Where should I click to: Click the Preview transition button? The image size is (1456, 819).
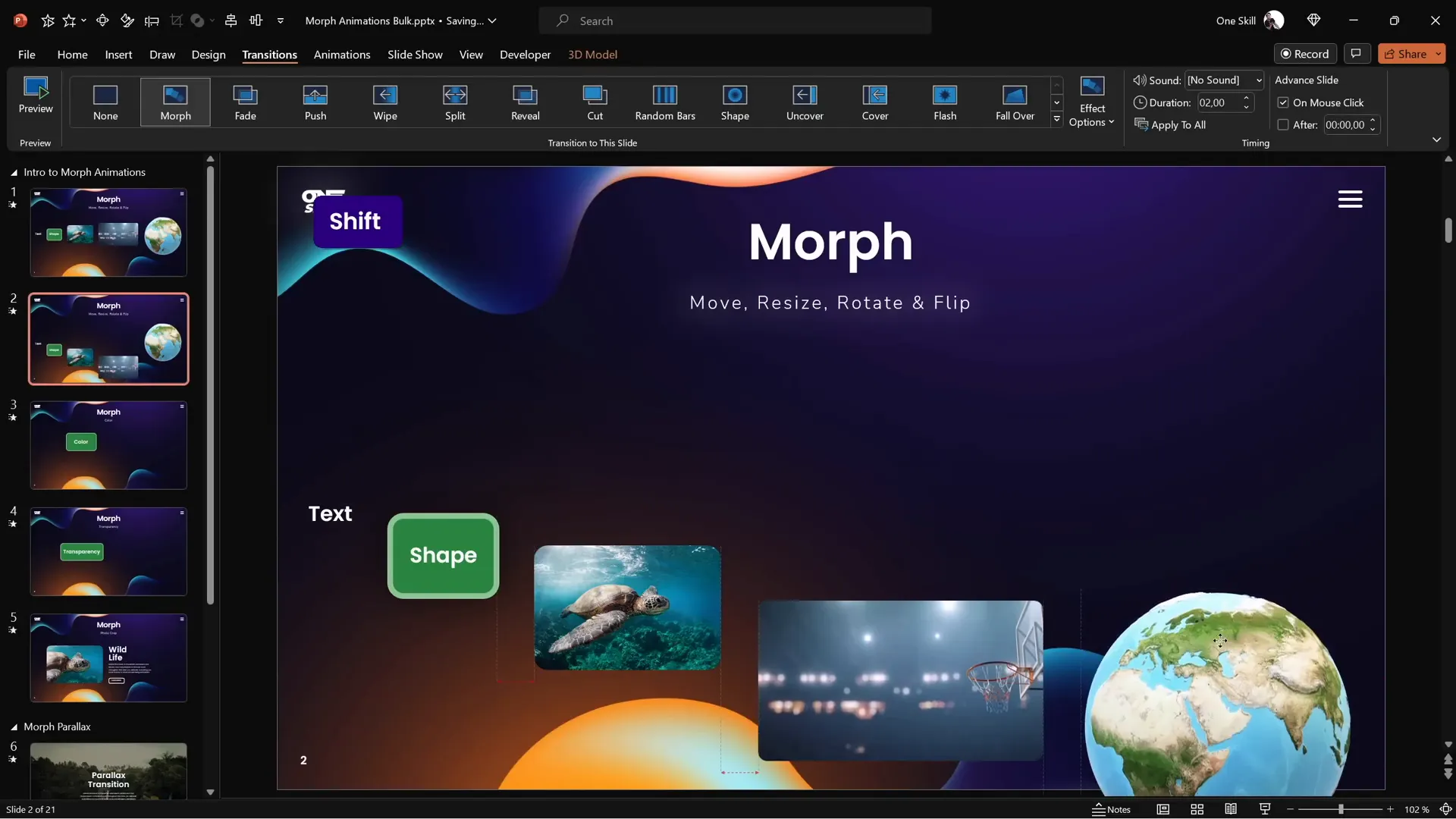pos(36,96)
